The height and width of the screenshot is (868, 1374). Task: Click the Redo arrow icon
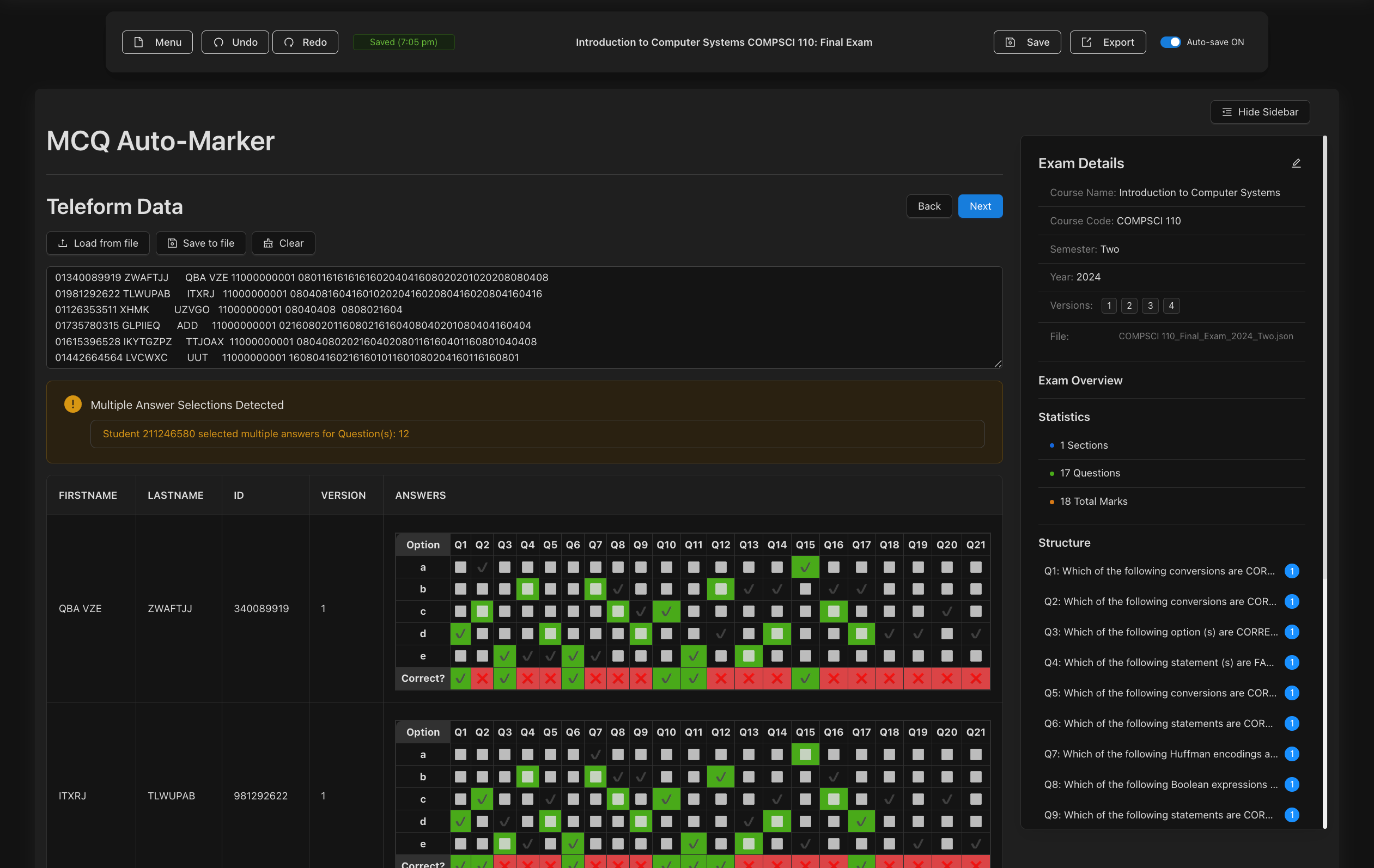click(x=289, y=42)
